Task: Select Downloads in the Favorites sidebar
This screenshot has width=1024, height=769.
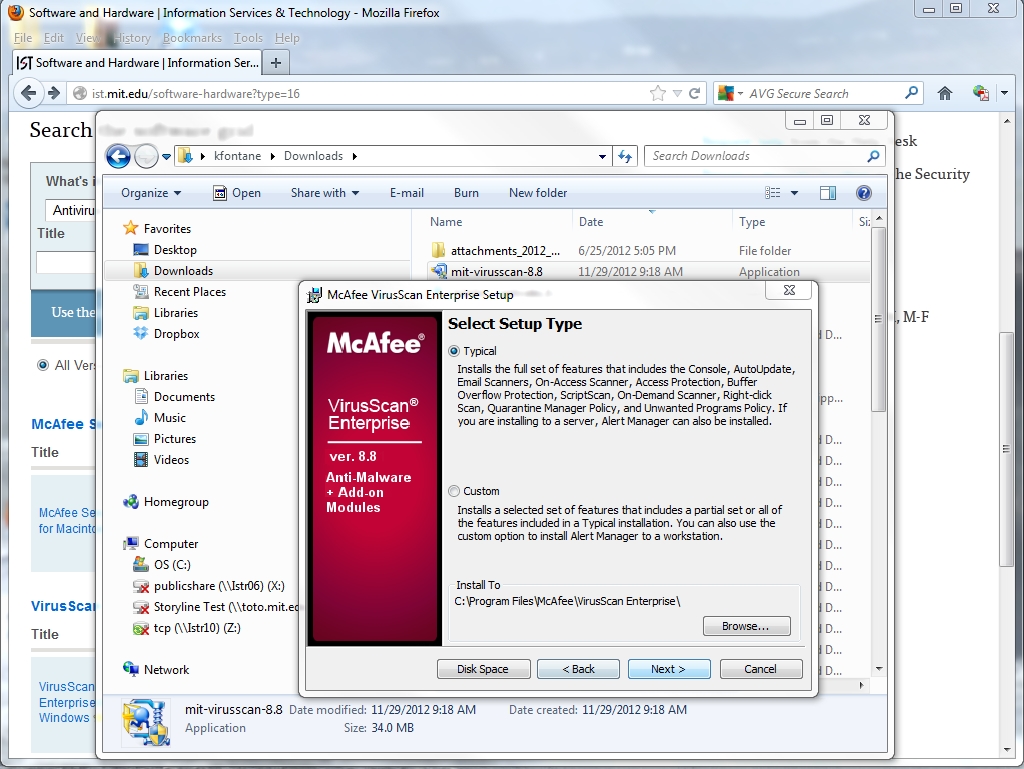Action: click(x=183, y=271)
